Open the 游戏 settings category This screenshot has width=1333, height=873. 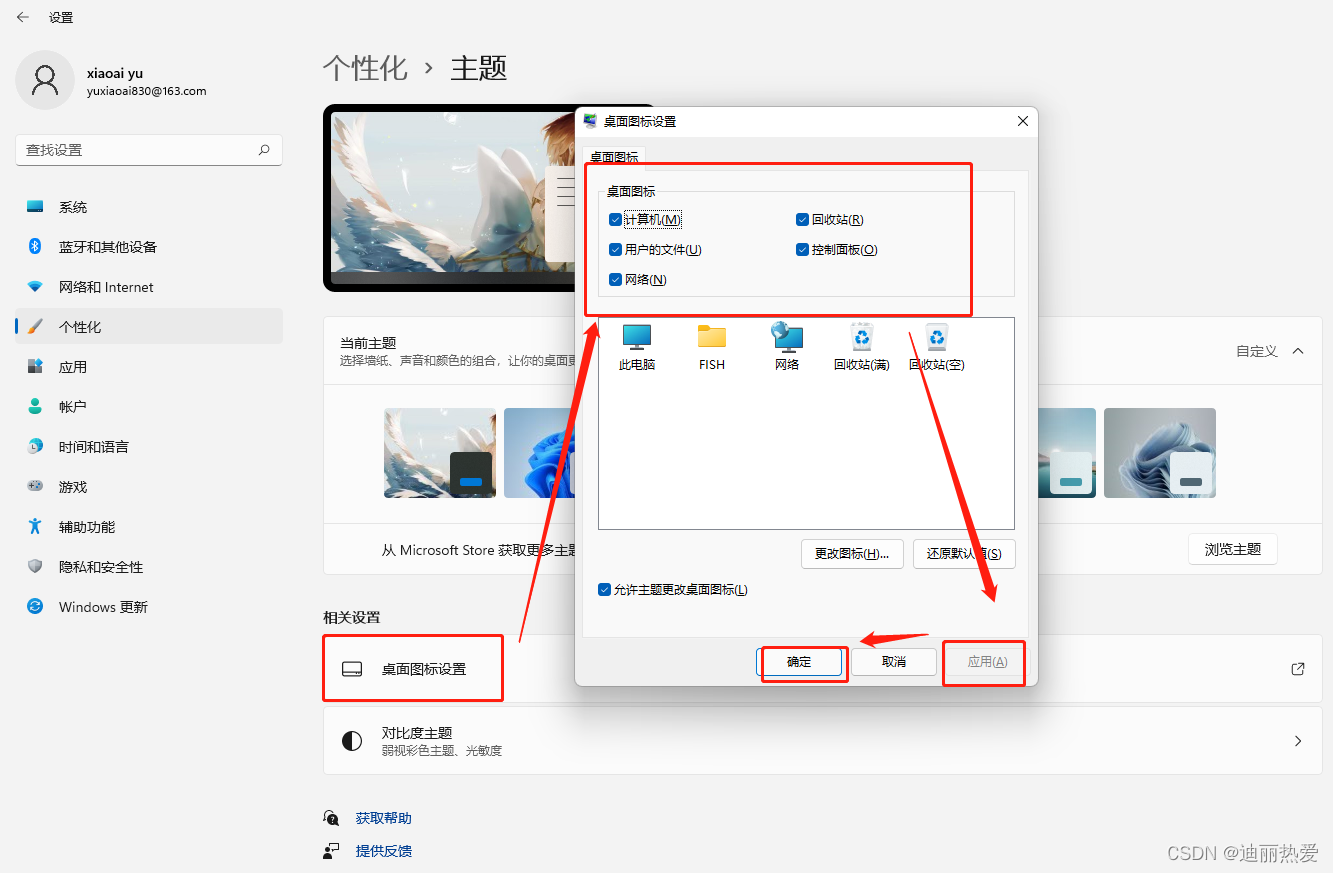tap(149, 487)
